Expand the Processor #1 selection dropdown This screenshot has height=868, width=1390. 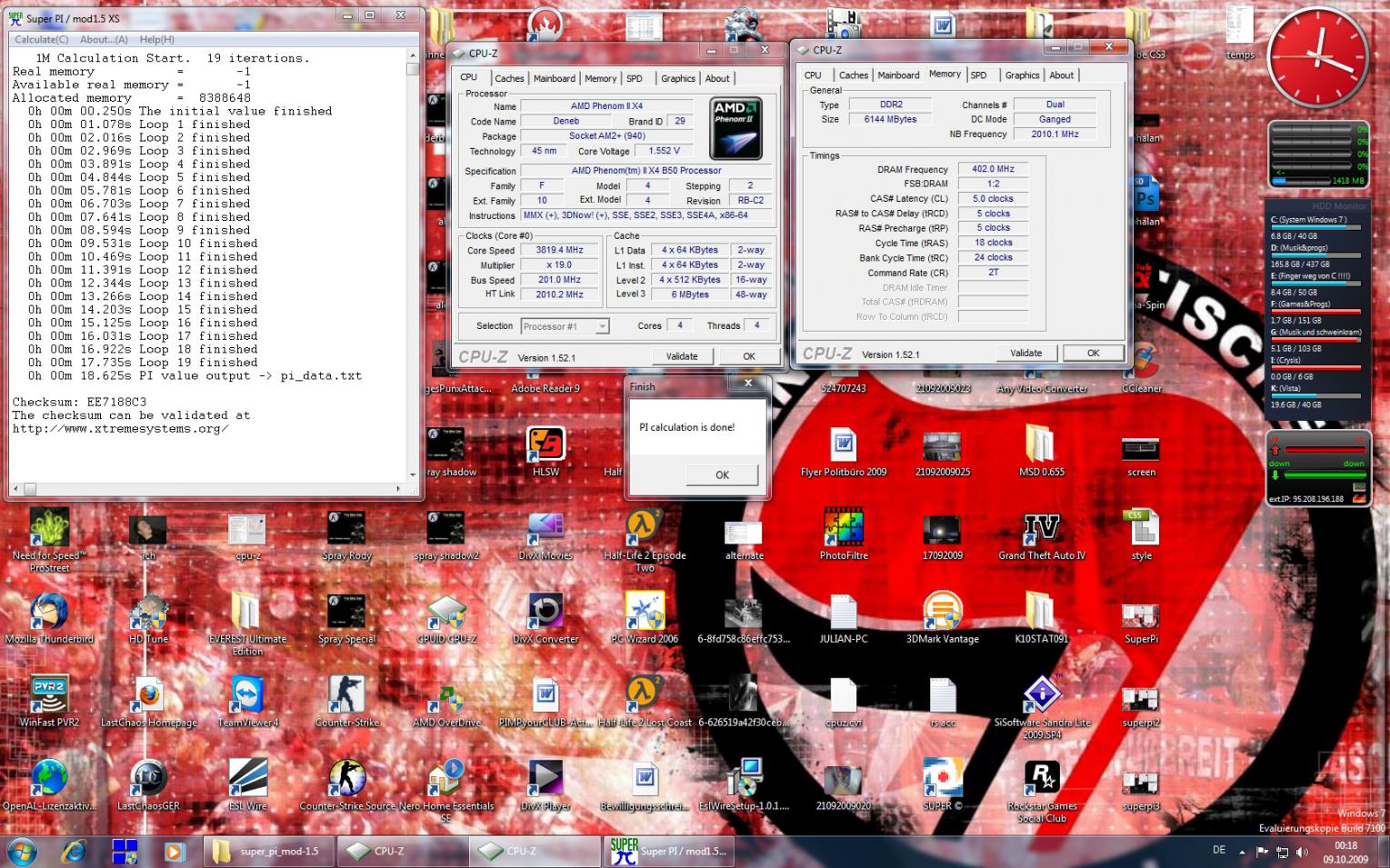(x=602, y=326)
